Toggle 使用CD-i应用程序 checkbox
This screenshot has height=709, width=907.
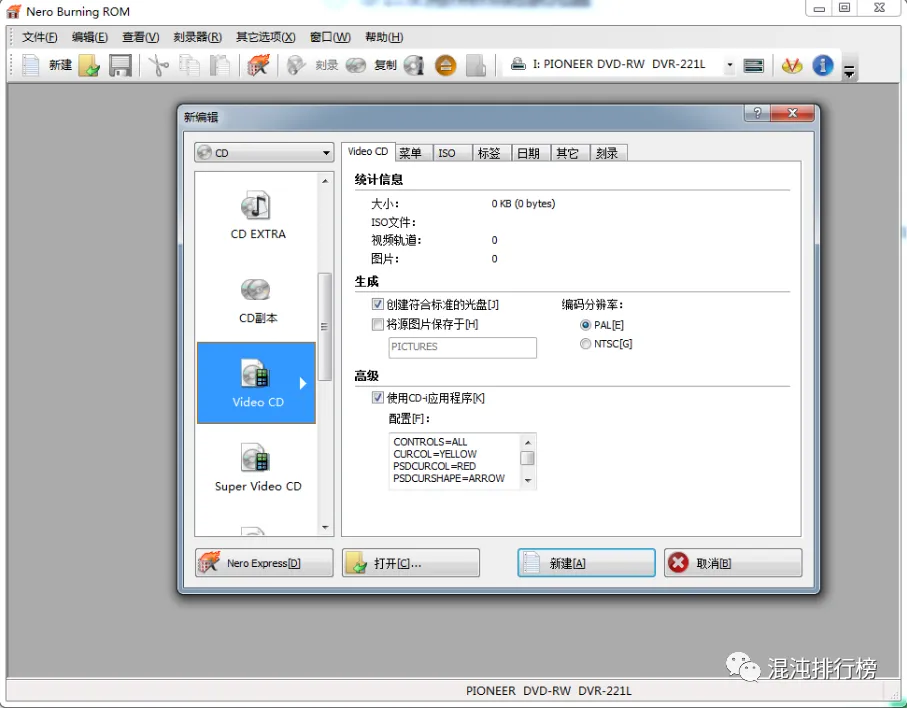pos(378,397)
